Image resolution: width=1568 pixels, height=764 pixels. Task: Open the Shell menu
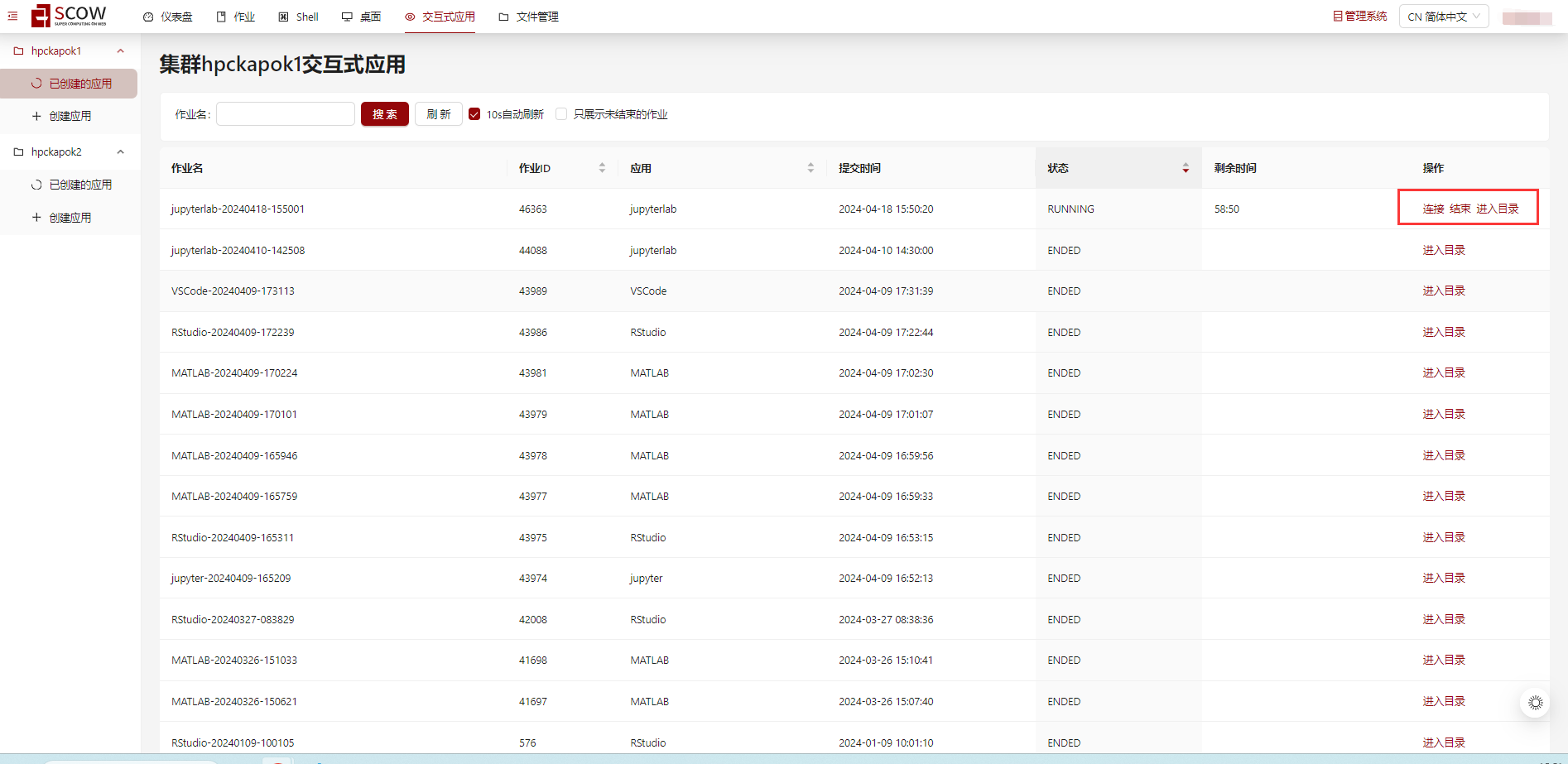point(298,17)
